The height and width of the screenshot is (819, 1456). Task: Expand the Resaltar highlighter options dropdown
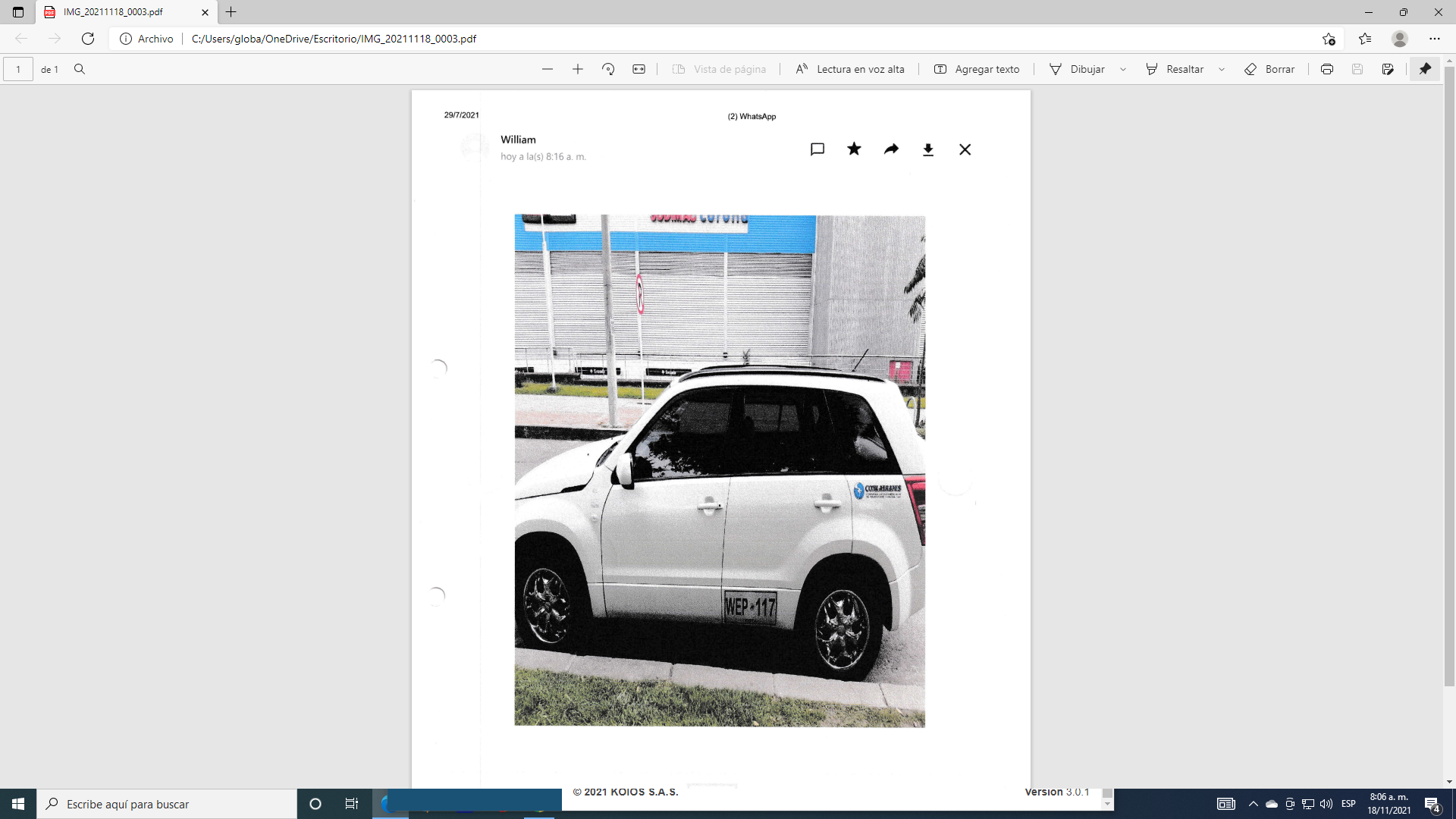(1222, 69)
